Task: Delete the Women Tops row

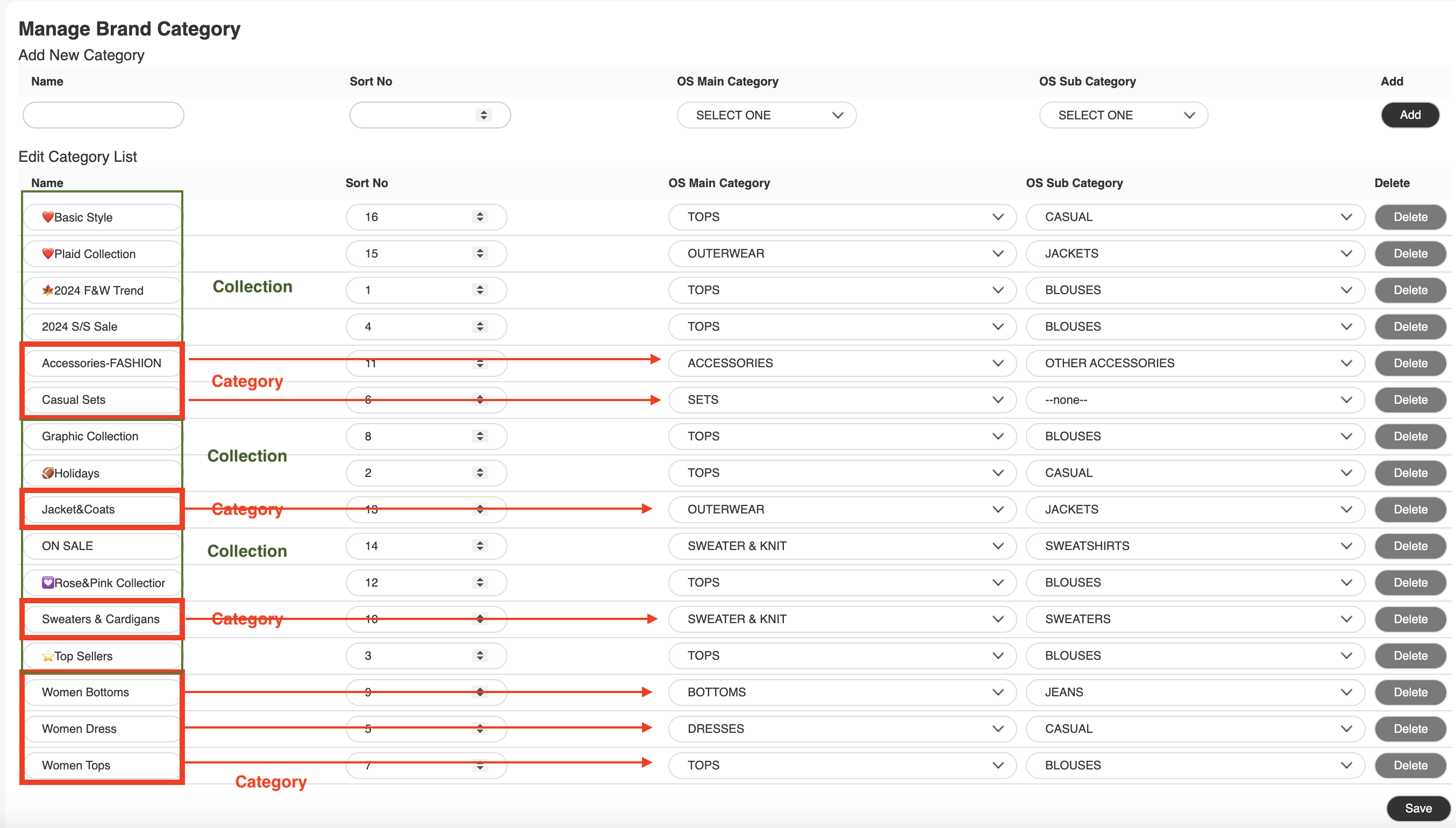Action: [1409, 765]
